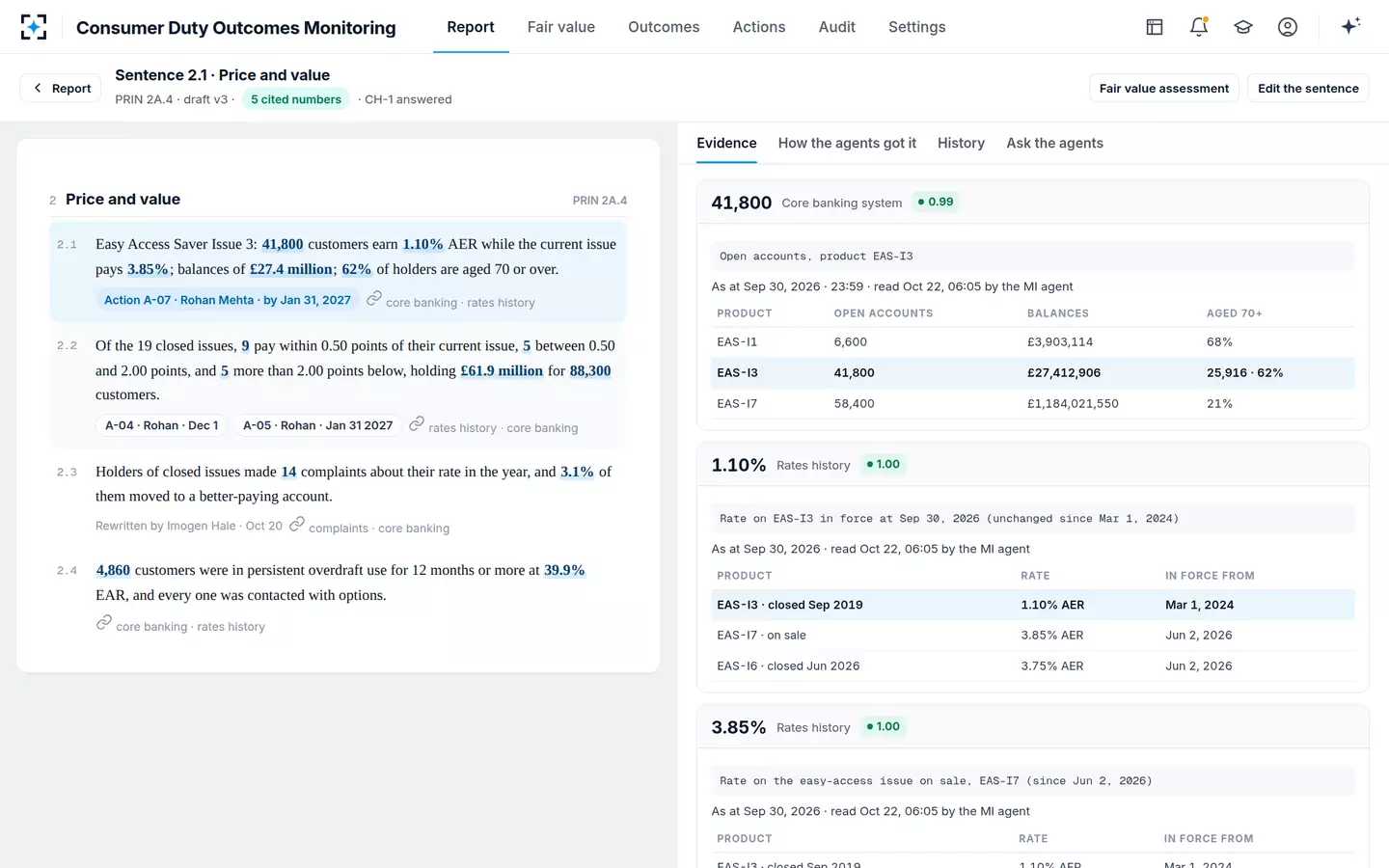Open the Settings tab
Screen dimensions: 1389x868
[x=916, y=27]
